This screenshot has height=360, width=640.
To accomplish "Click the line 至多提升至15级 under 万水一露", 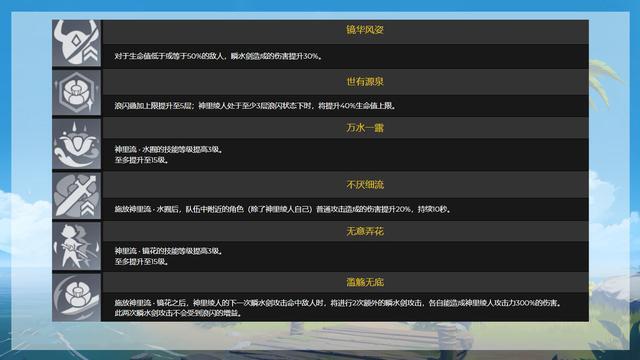I will (x=142, y=160).
